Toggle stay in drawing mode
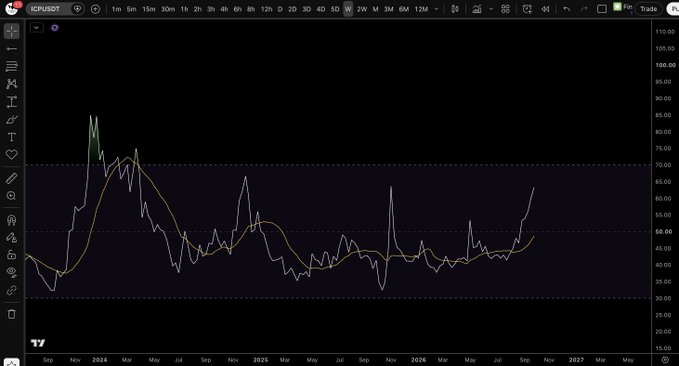 pyautogui.click(x=12, y=237)
